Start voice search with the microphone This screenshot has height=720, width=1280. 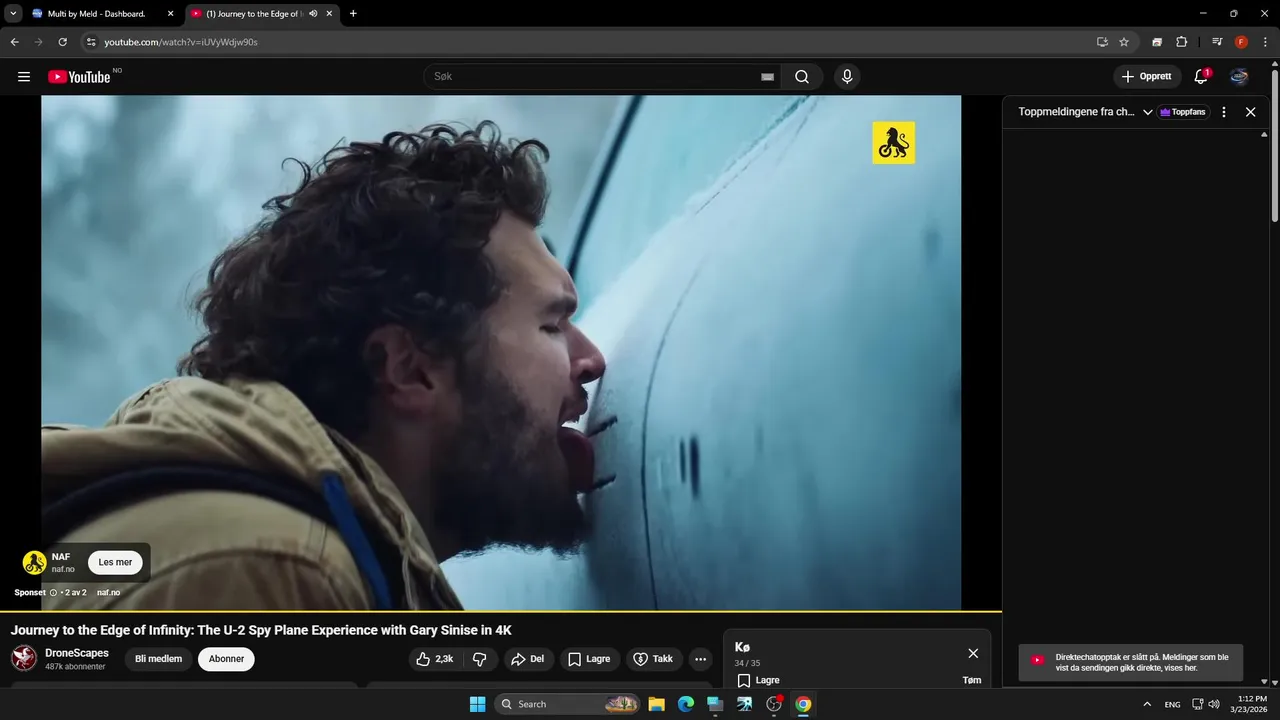click(847, 77)
